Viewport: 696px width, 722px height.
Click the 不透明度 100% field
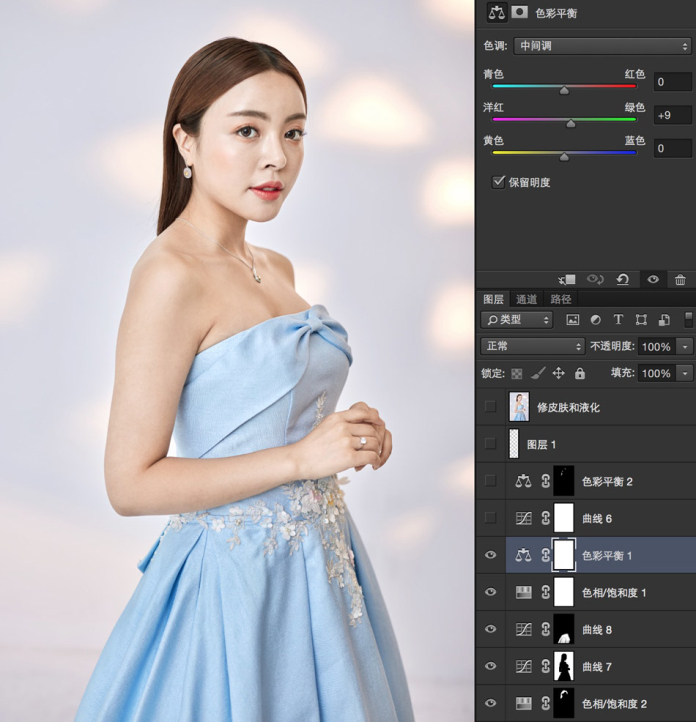tap(657, 347)
